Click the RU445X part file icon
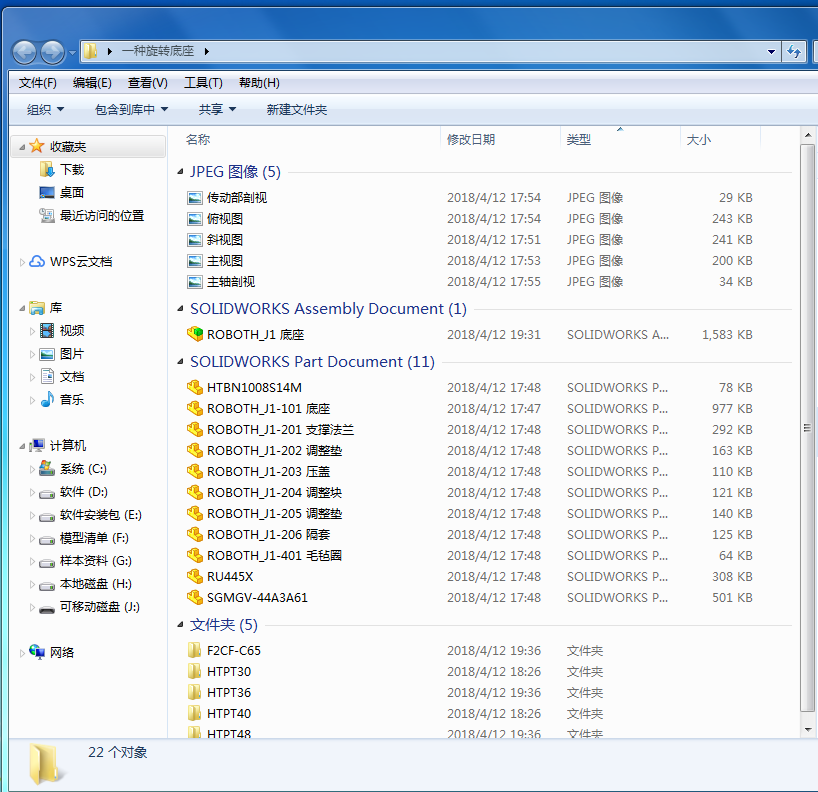The image size is (818, 792). (x=195, y=576)
